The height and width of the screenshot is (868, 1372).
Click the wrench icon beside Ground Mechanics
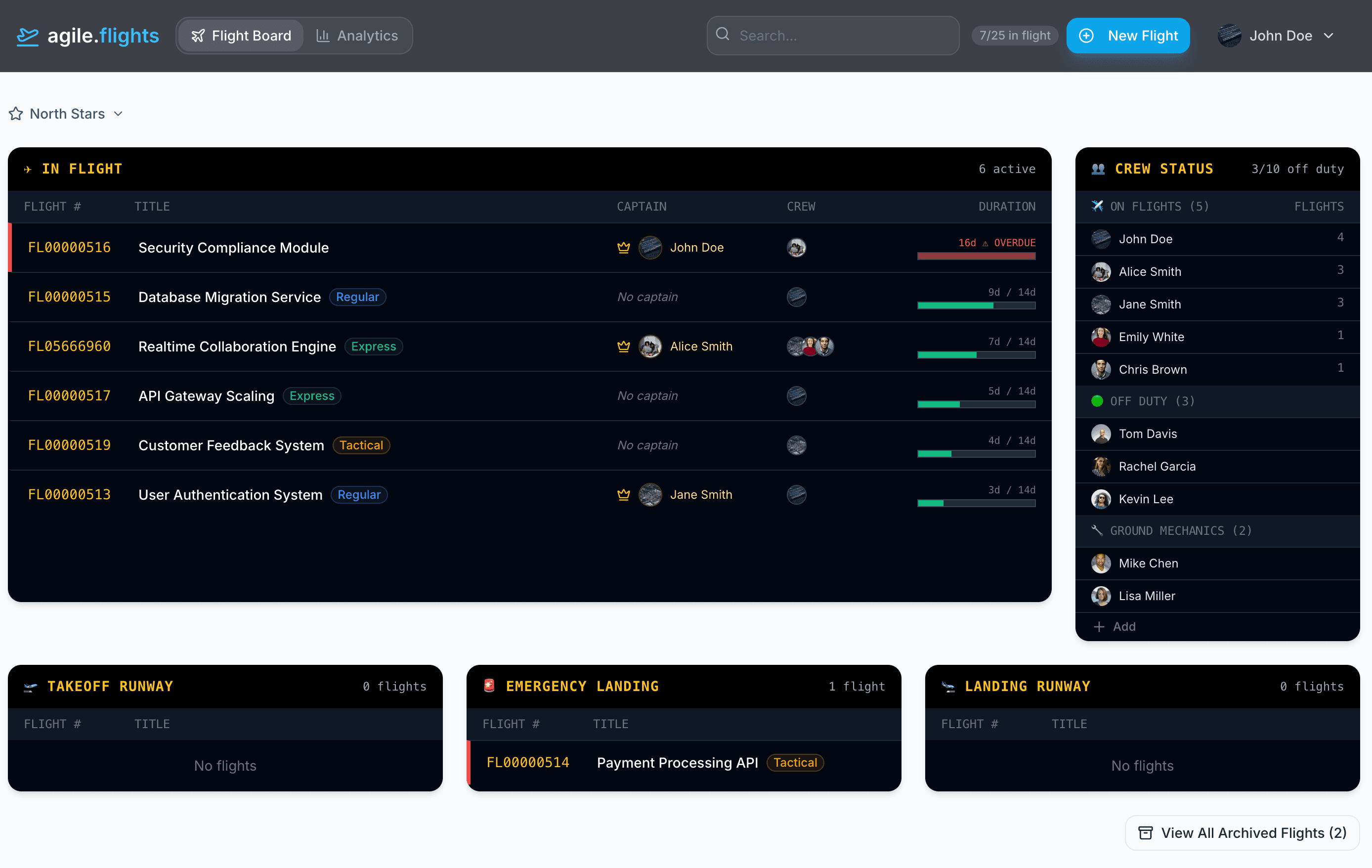(x=1097, y=530)
